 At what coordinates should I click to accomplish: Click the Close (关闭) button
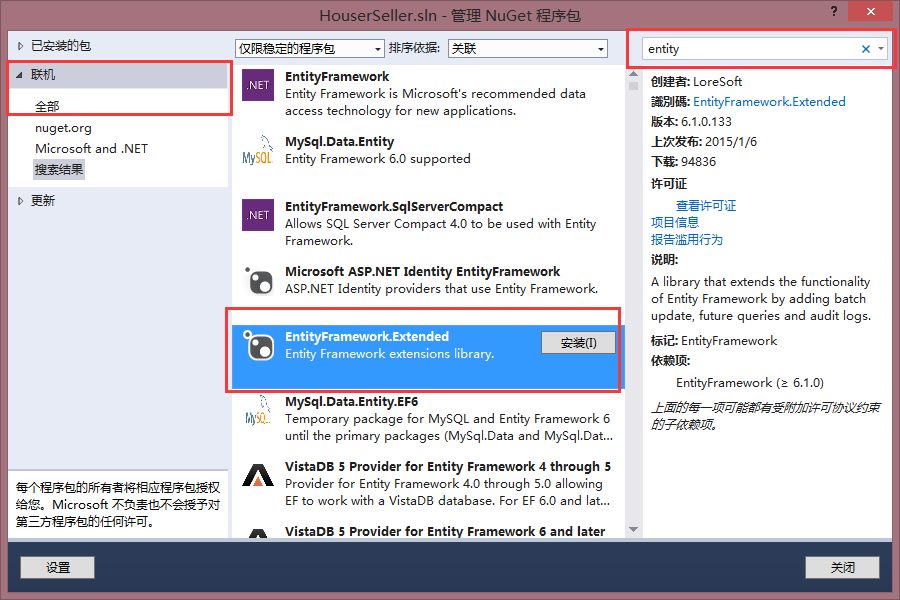[x=842, y=567]
